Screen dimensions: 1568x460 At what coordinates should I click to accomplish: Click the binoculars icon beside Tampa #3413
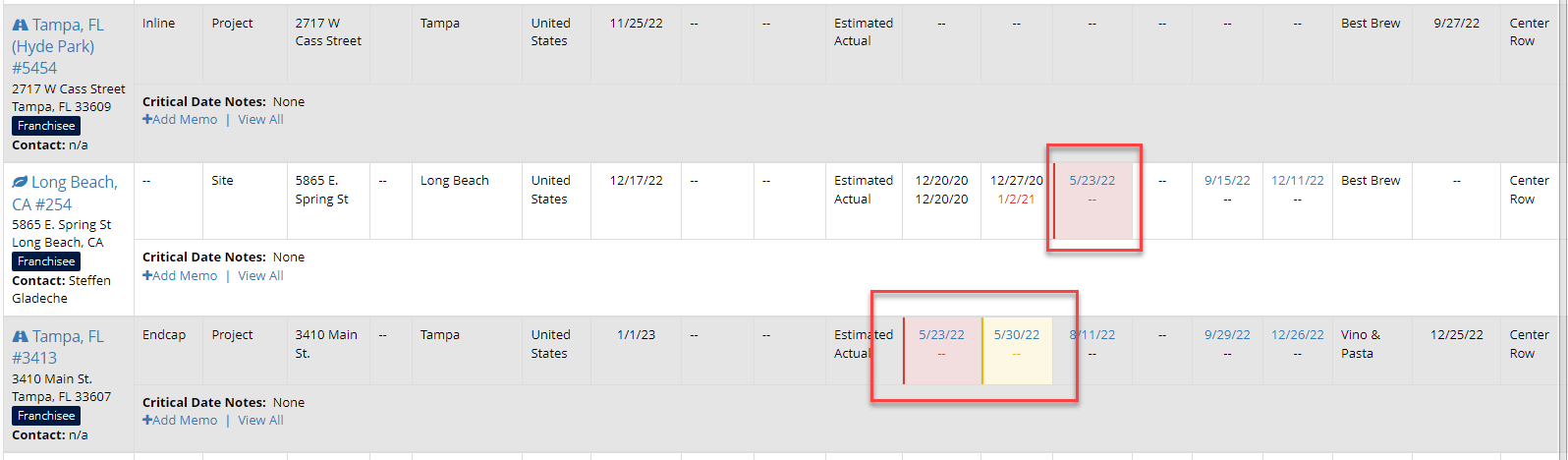pos(20,336)
